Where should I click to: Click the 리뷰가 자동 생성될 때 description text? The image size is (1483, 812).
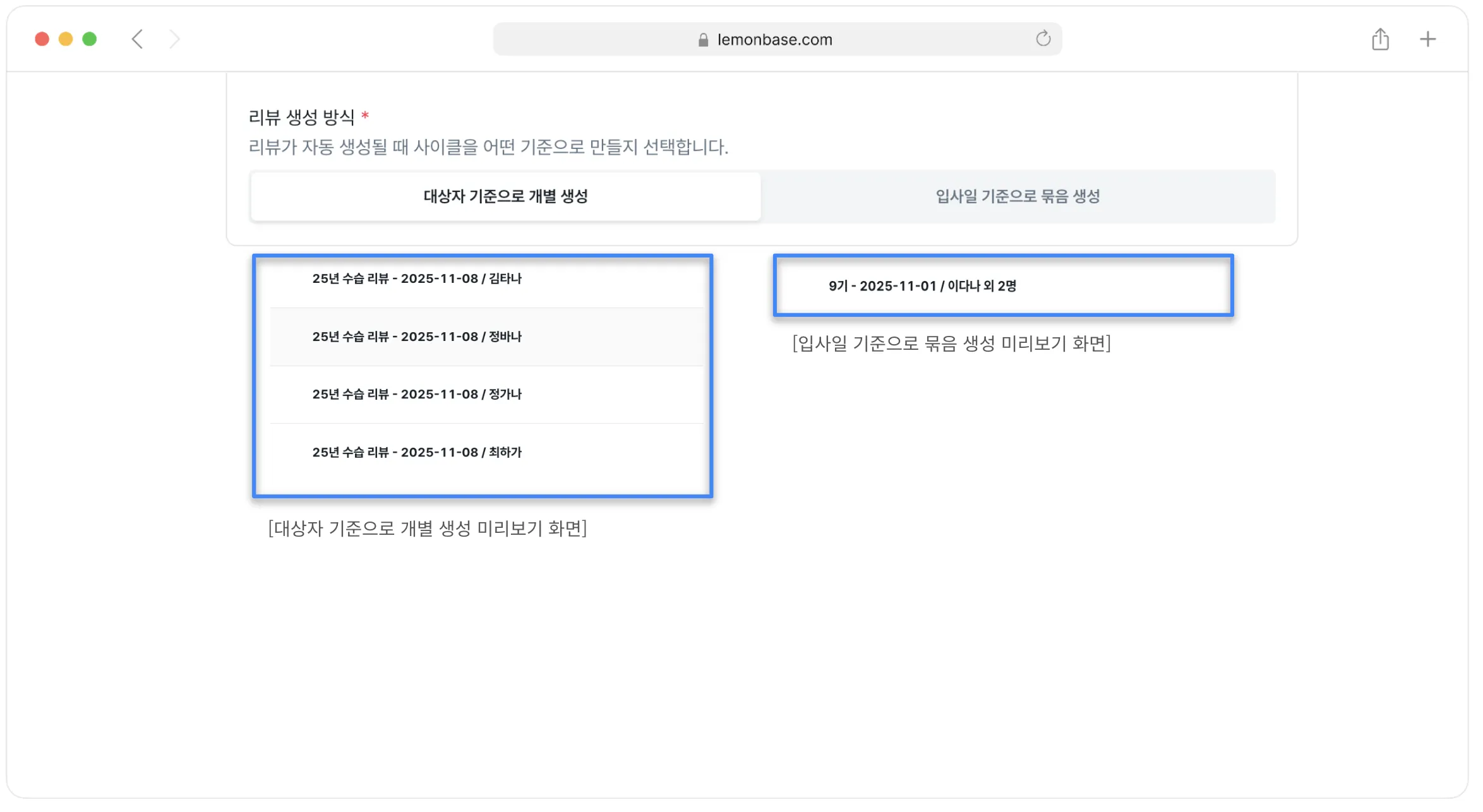[x=488, y=147]
